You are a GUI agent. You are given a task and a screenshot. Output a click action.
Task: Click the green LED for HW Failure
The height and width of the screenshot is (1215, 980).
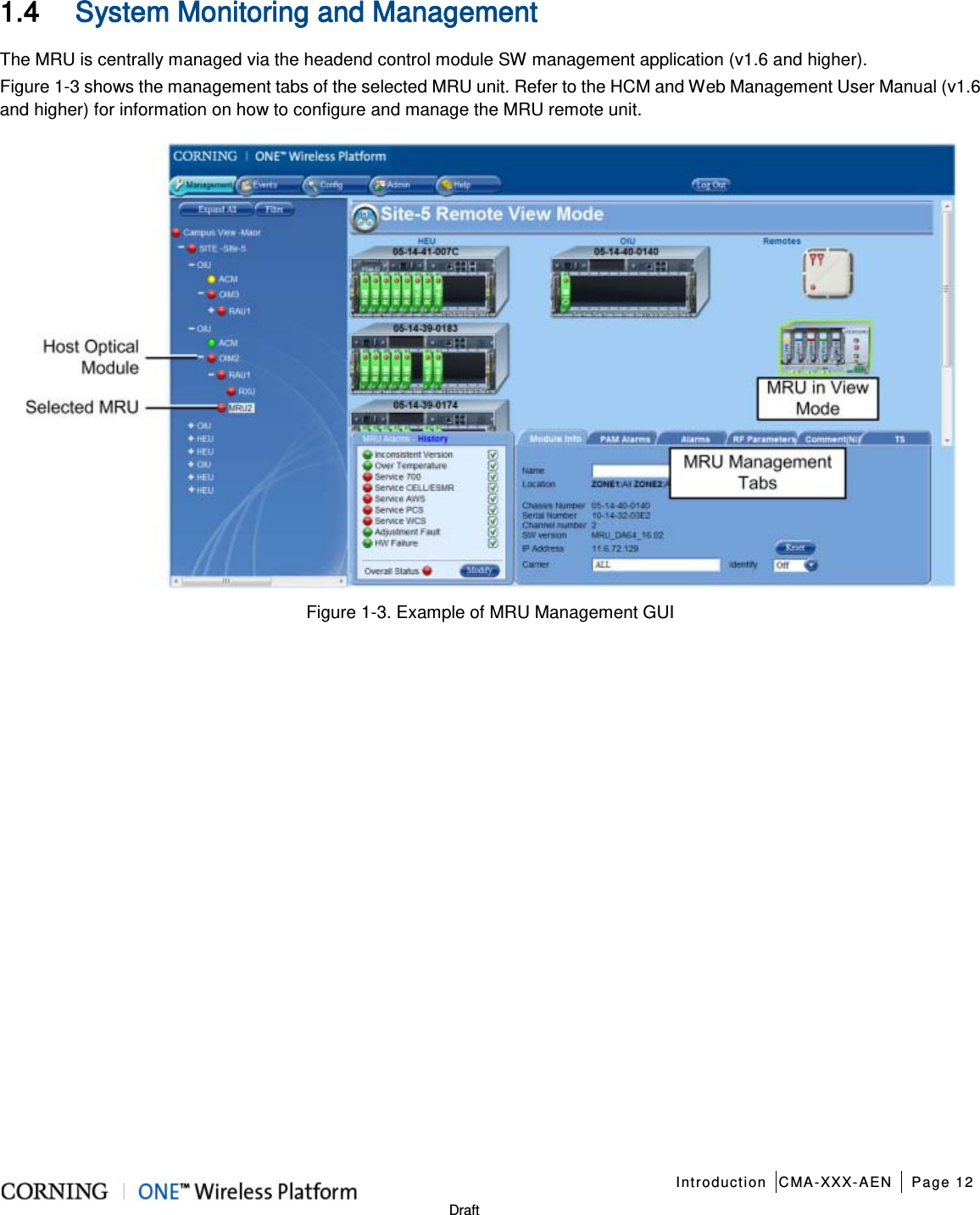click(368, 543)
